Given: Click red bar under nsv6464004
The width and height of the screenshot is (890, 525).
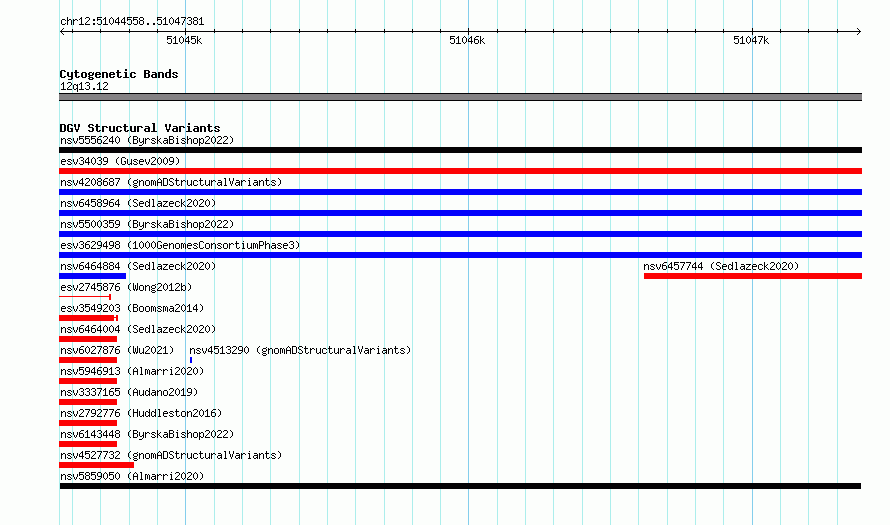Looking at the screenshot, I should pyautogui.click(x=88, y=339).
